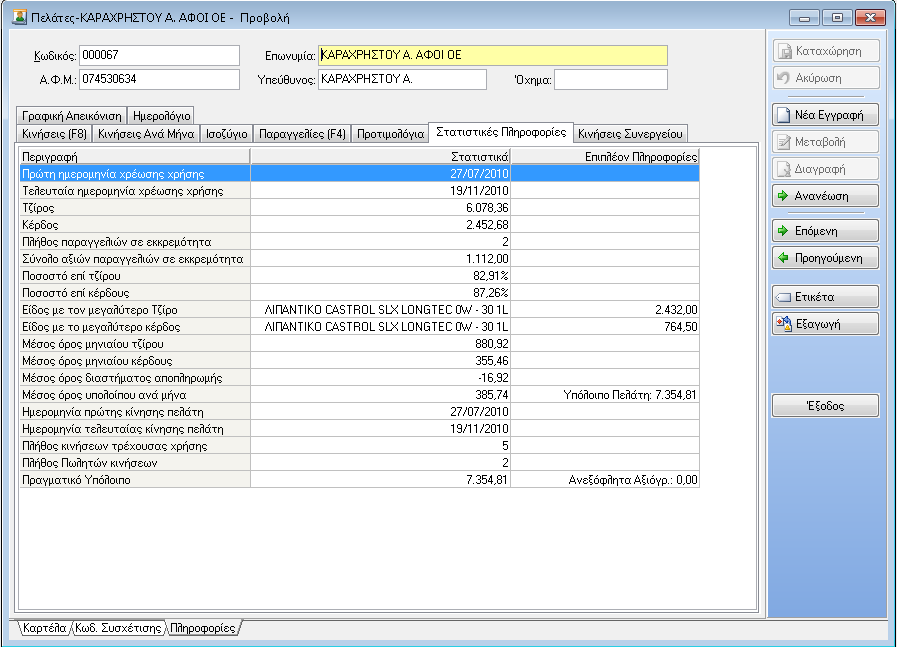
Task: Click the Ετικέτα label icon
Action: click(783, 297)
